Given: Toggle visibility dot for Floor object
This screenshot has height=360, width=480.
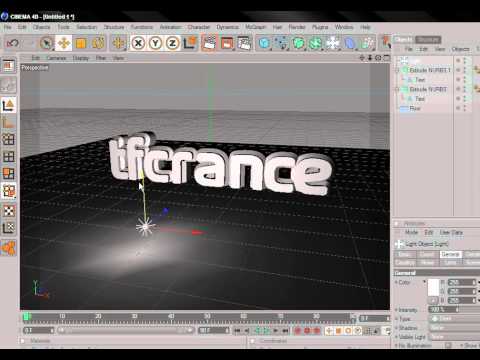Looking at the screenshot, I should [465, 108].
